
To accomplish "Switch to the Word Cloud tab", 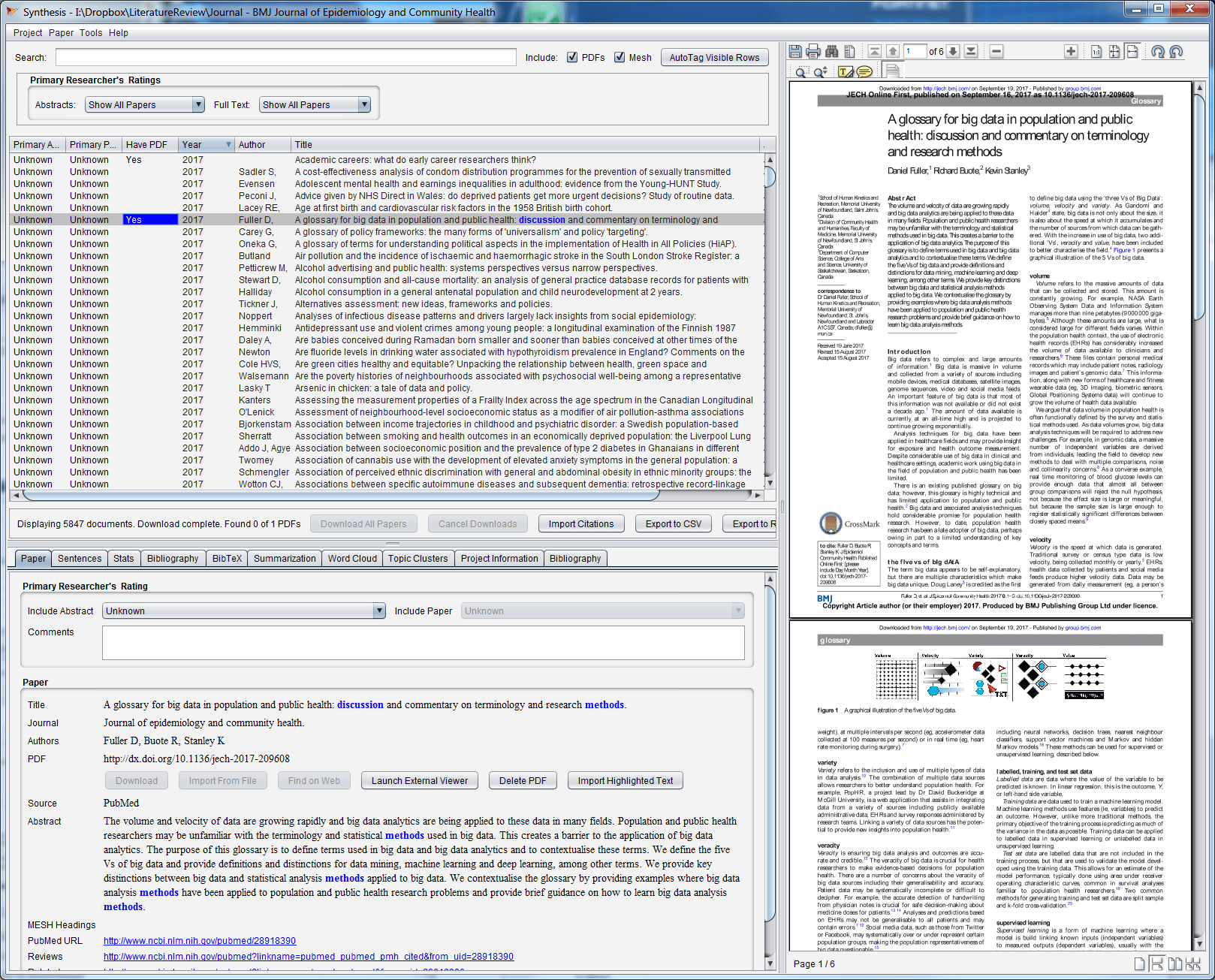I will tap(351, 558).
